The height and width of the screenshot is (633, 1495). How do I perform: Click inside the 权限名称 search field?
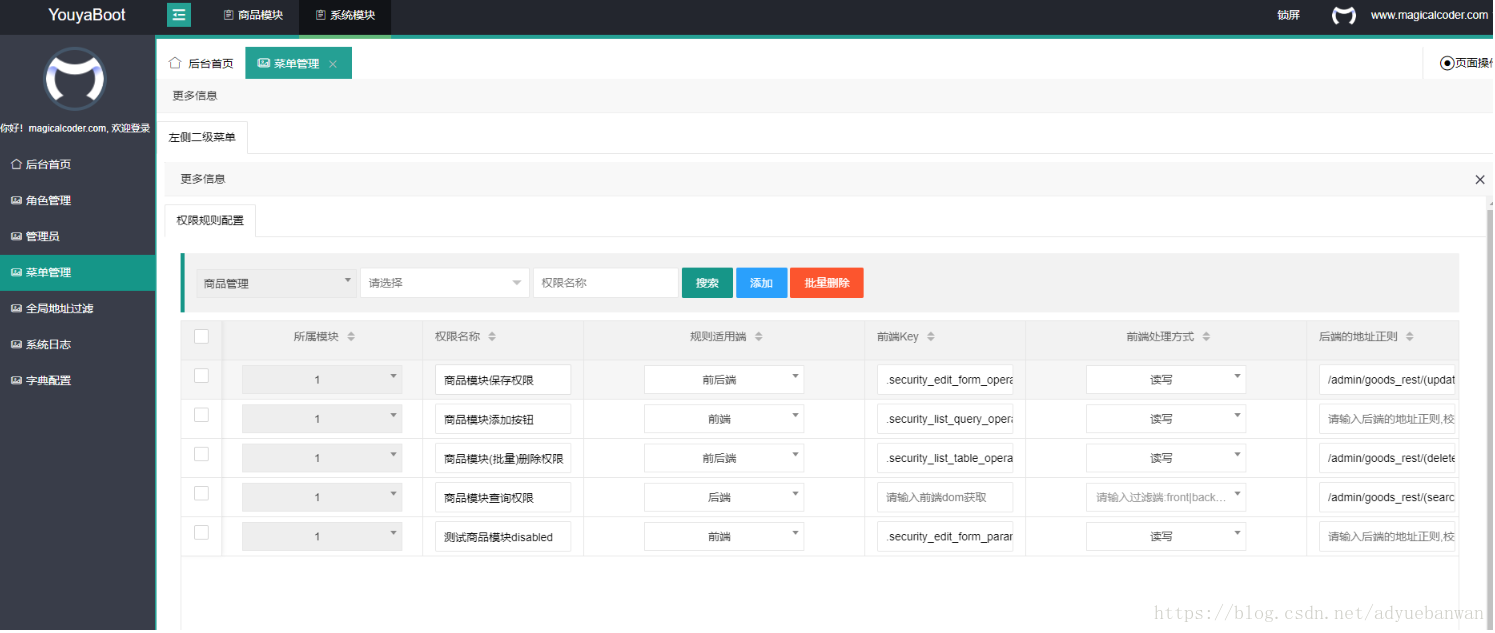[x=606, y=282]
